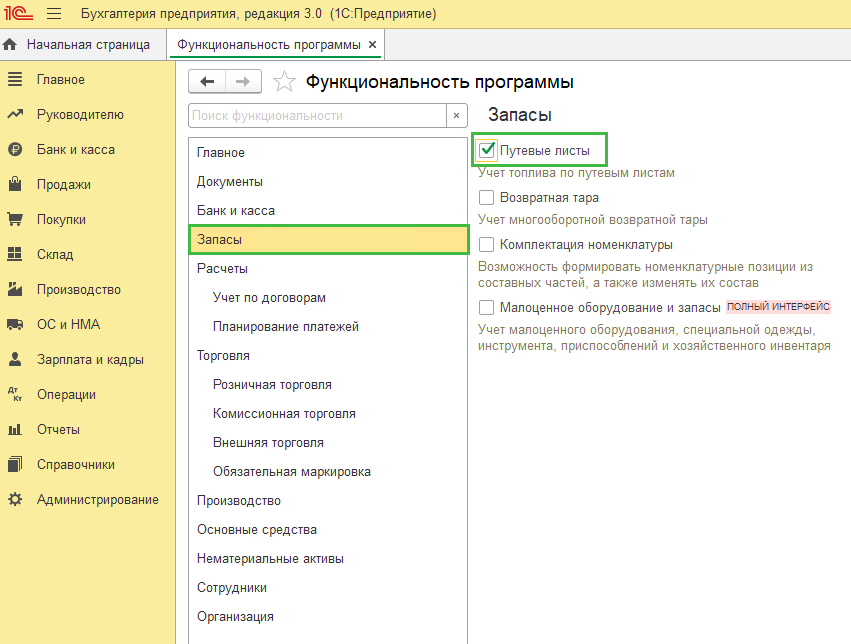The image size is (851, 644).
Task: Select Розничная торговля subsection
Action: point(328,385)
